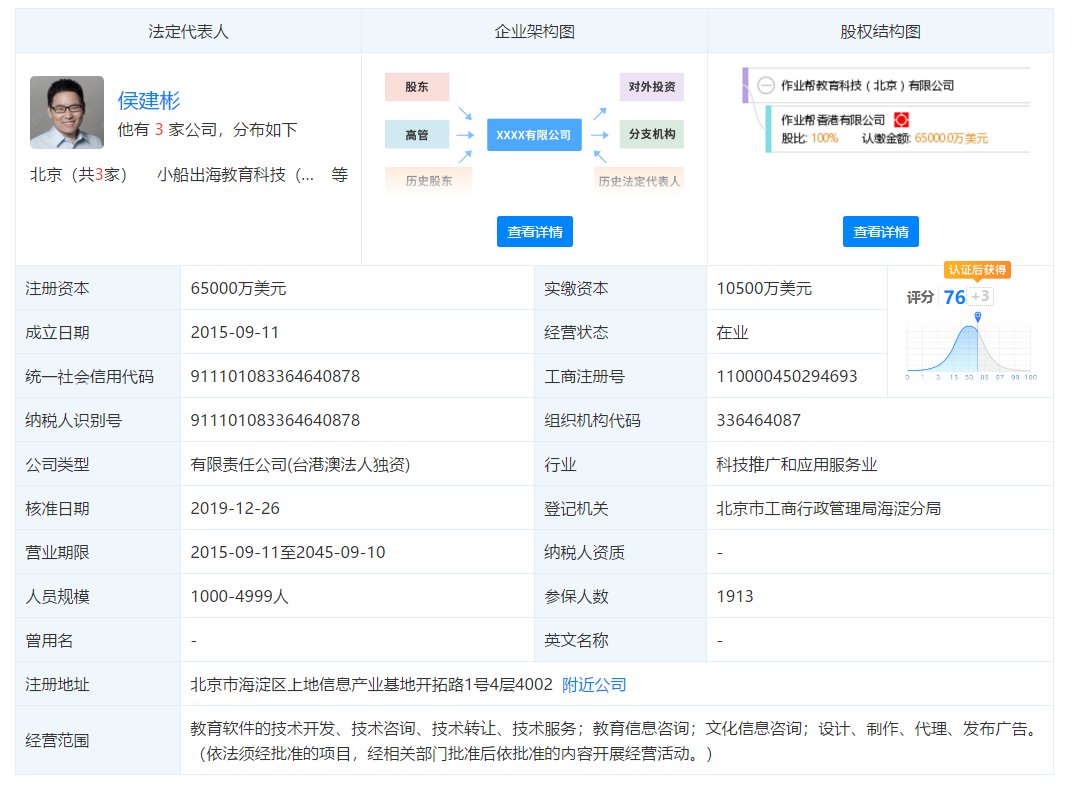The height and width of the screenshot is (788, 1073).
Task: Click the score value 76
Action: click(x=954, y=297)
